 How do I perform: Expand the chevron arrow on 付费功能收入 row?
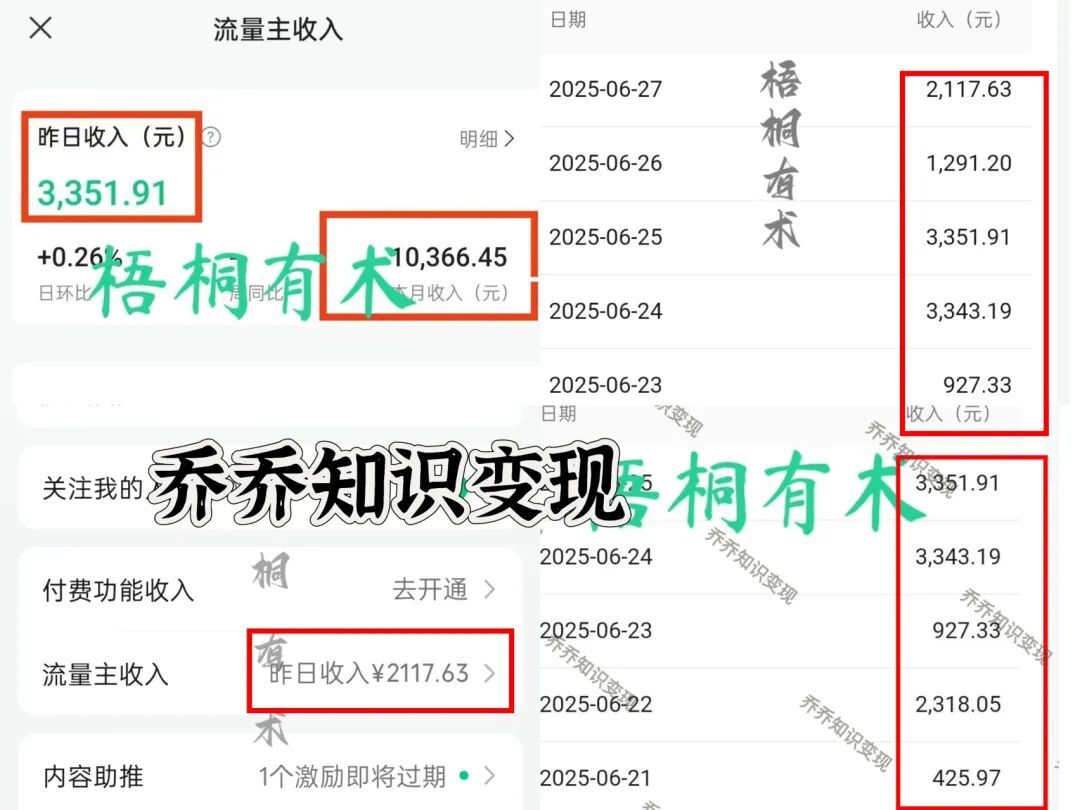(489, 590)
